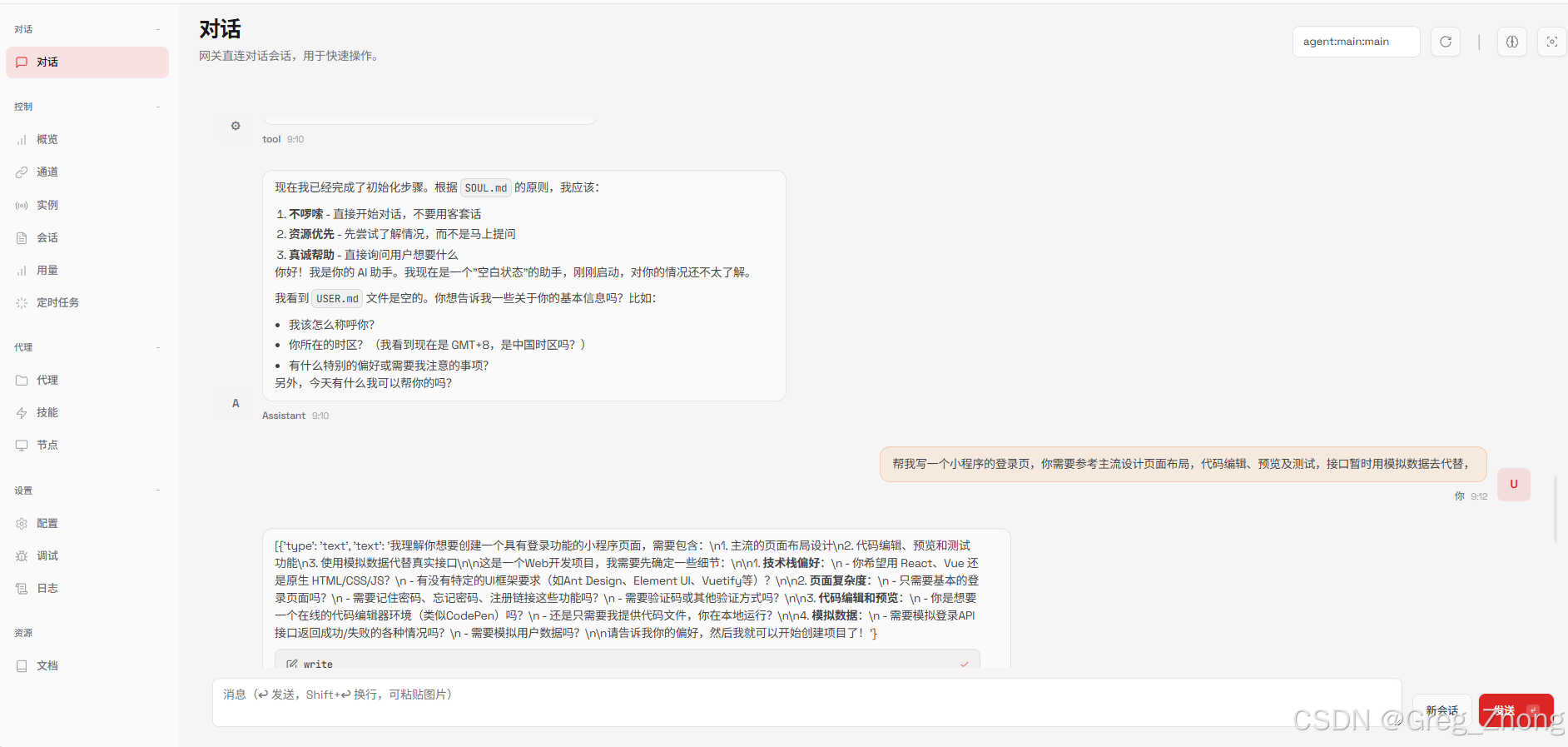Image resolution: width=1568 pixels, height=747 pixels.
Task: Click the 'Assistant 9:10' message label
Action: coord(295,416)
